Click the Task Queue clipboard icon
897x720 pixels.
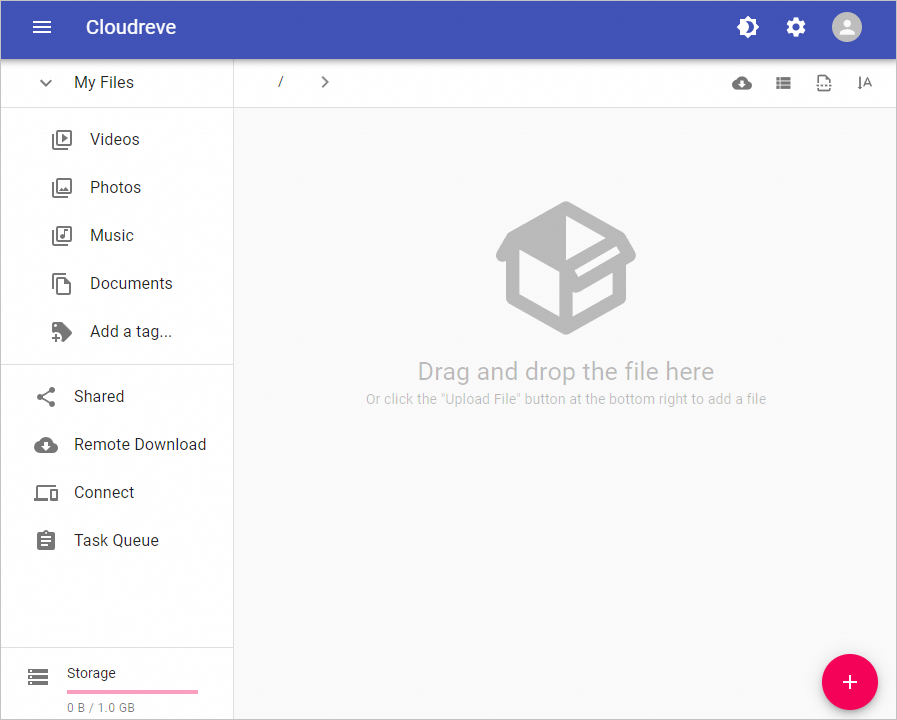(46, 540)
